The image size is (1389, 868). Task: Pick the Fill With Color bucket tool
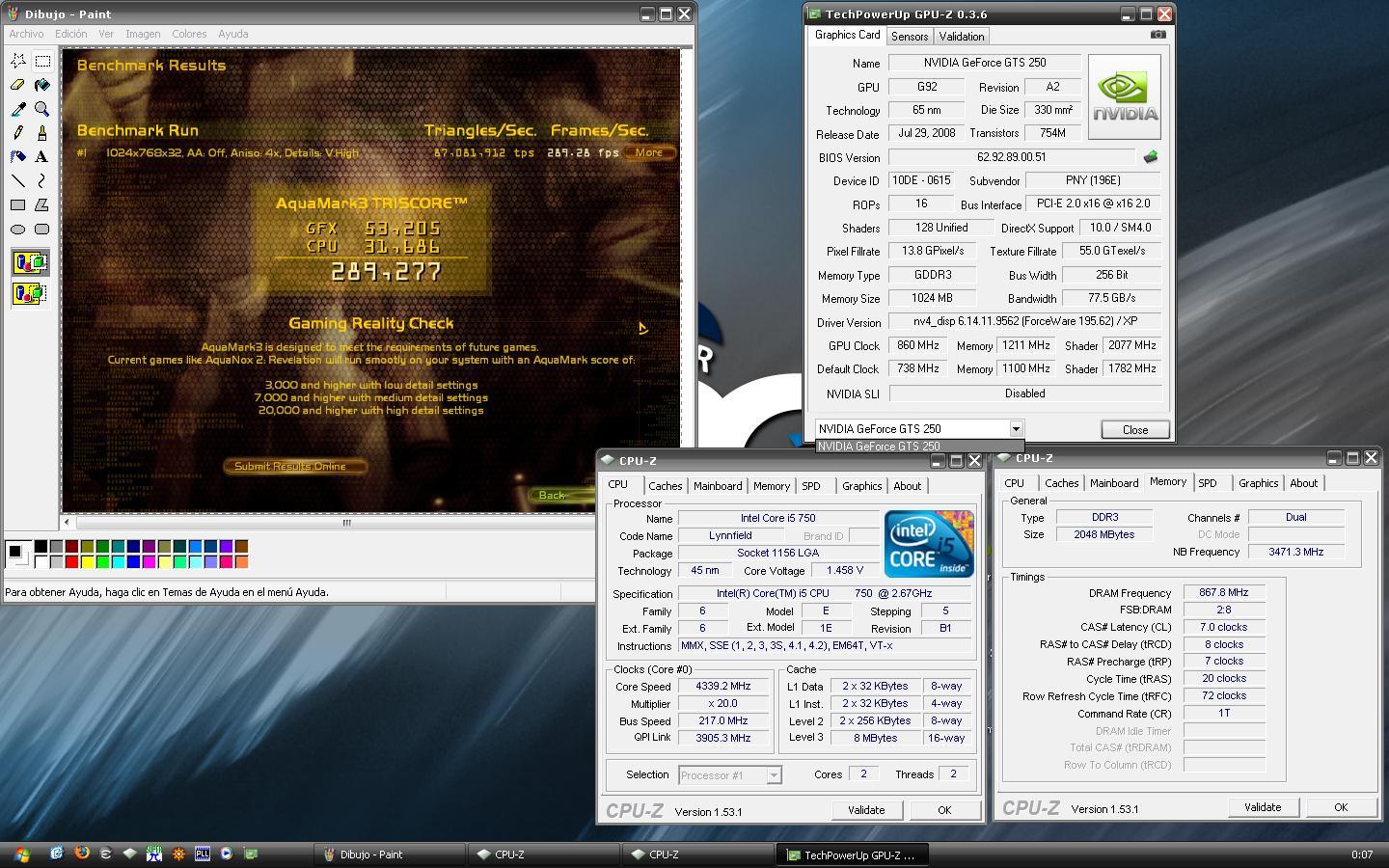pyautogui.click(x=42, y=85)
